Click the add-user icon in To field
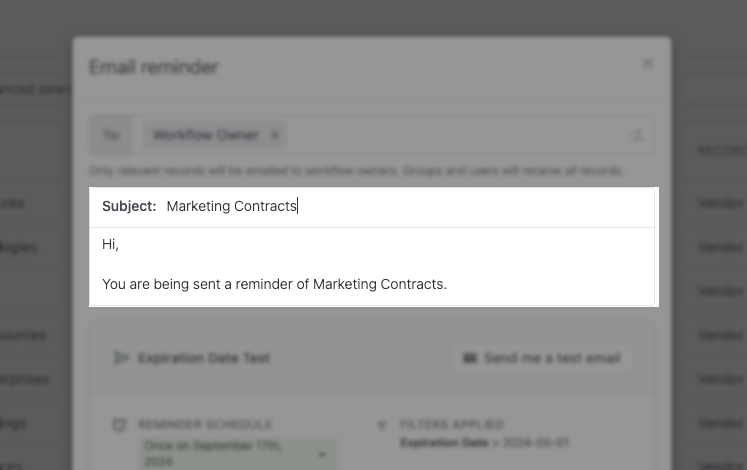 tap(637, 135)
